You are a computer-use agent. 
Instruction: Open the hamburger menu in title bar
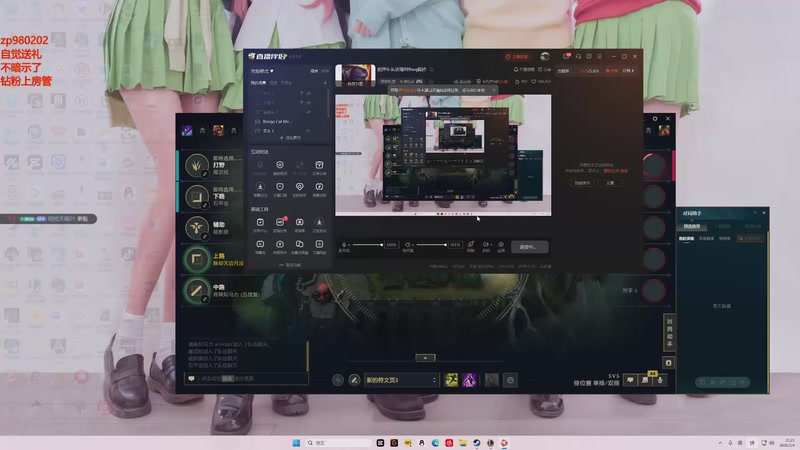[600, 56]
